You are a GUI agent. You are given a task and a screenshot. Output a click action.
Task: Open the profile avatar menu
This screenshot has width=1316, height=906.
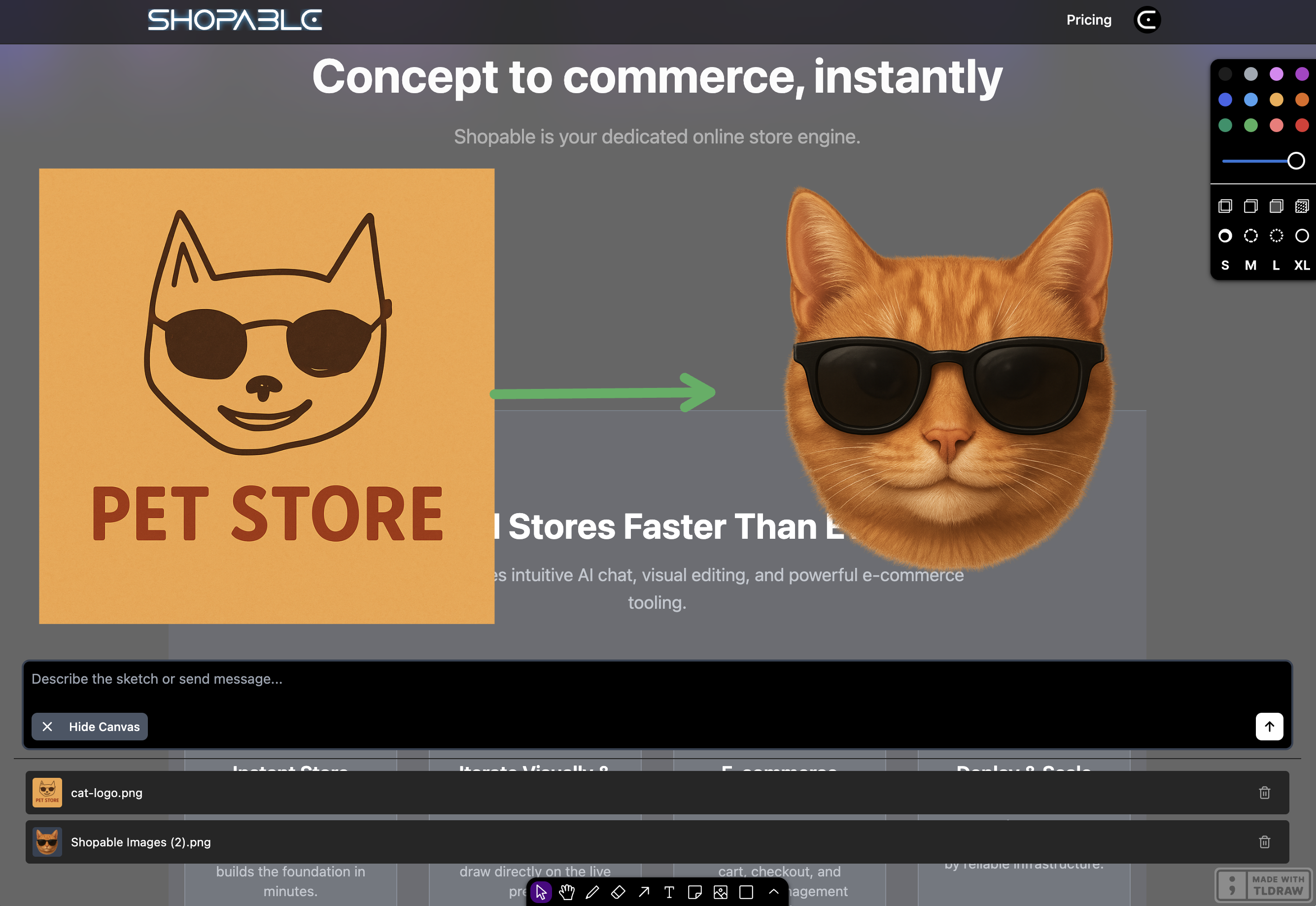click(1147, 20)
